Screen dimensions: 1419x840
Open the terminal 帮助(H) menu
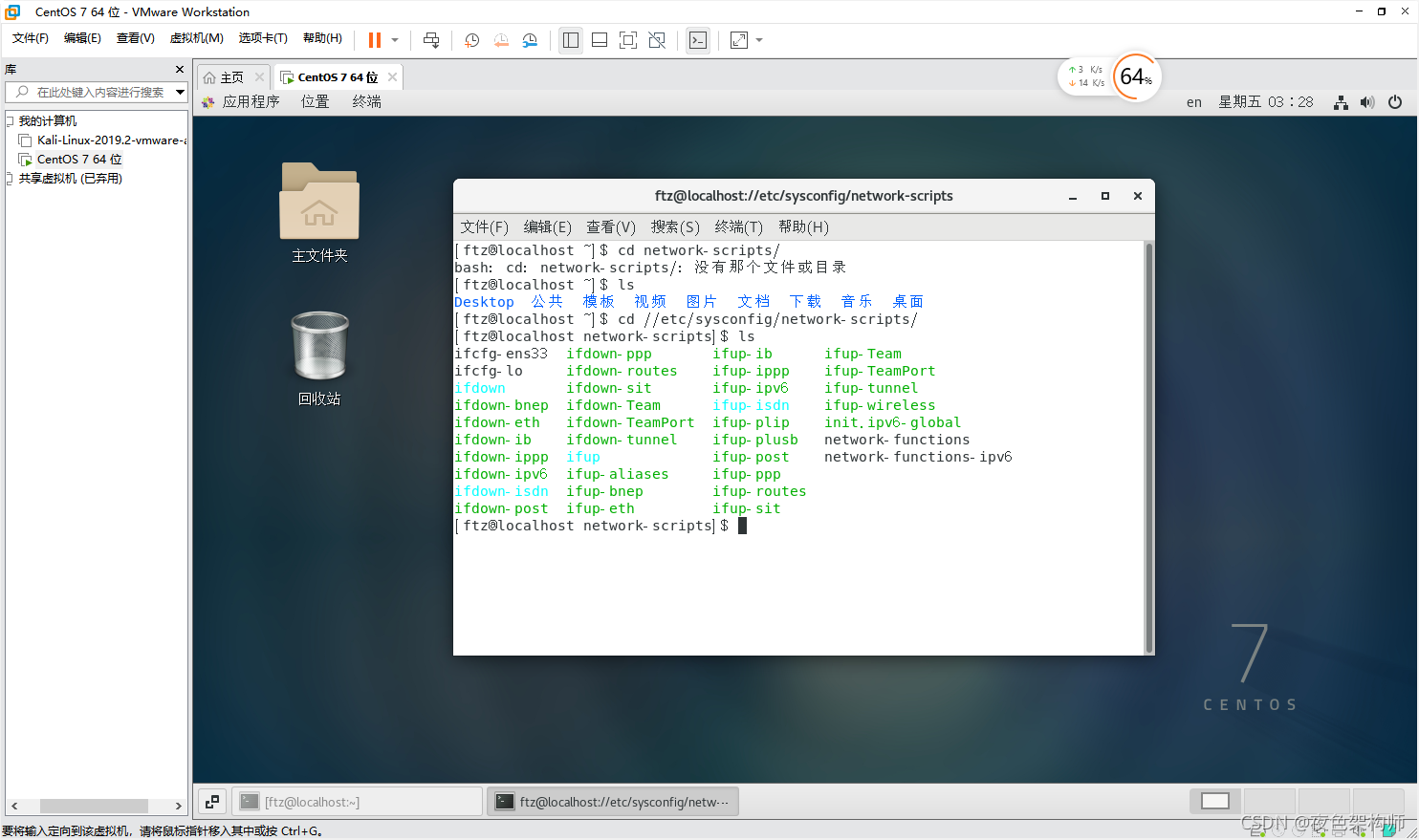803,227
